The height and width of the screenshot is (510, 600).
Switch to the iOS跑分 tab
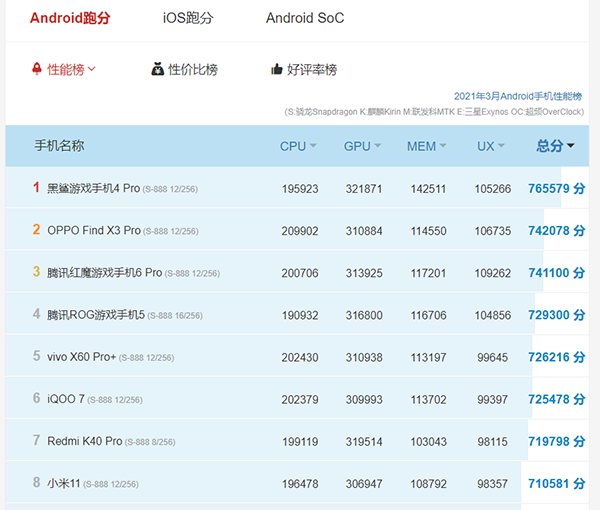pyautogui.click(x=188, y=18)
